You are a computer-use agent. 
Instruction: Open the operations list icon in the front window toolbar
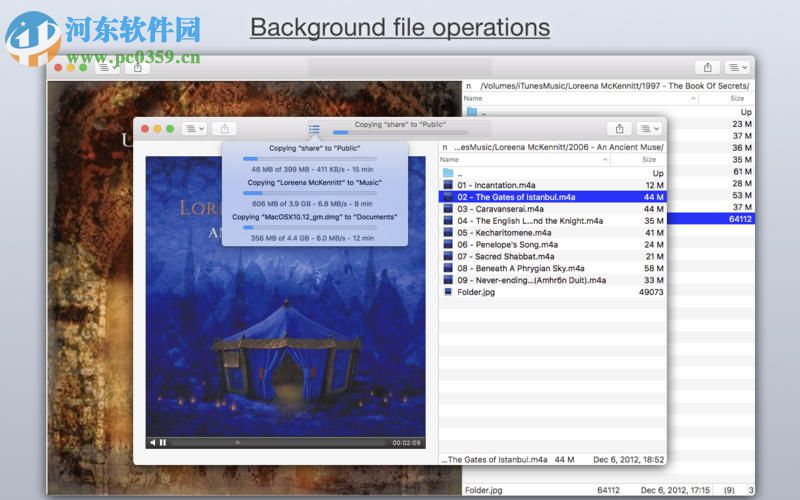click(x=314, y=129)
